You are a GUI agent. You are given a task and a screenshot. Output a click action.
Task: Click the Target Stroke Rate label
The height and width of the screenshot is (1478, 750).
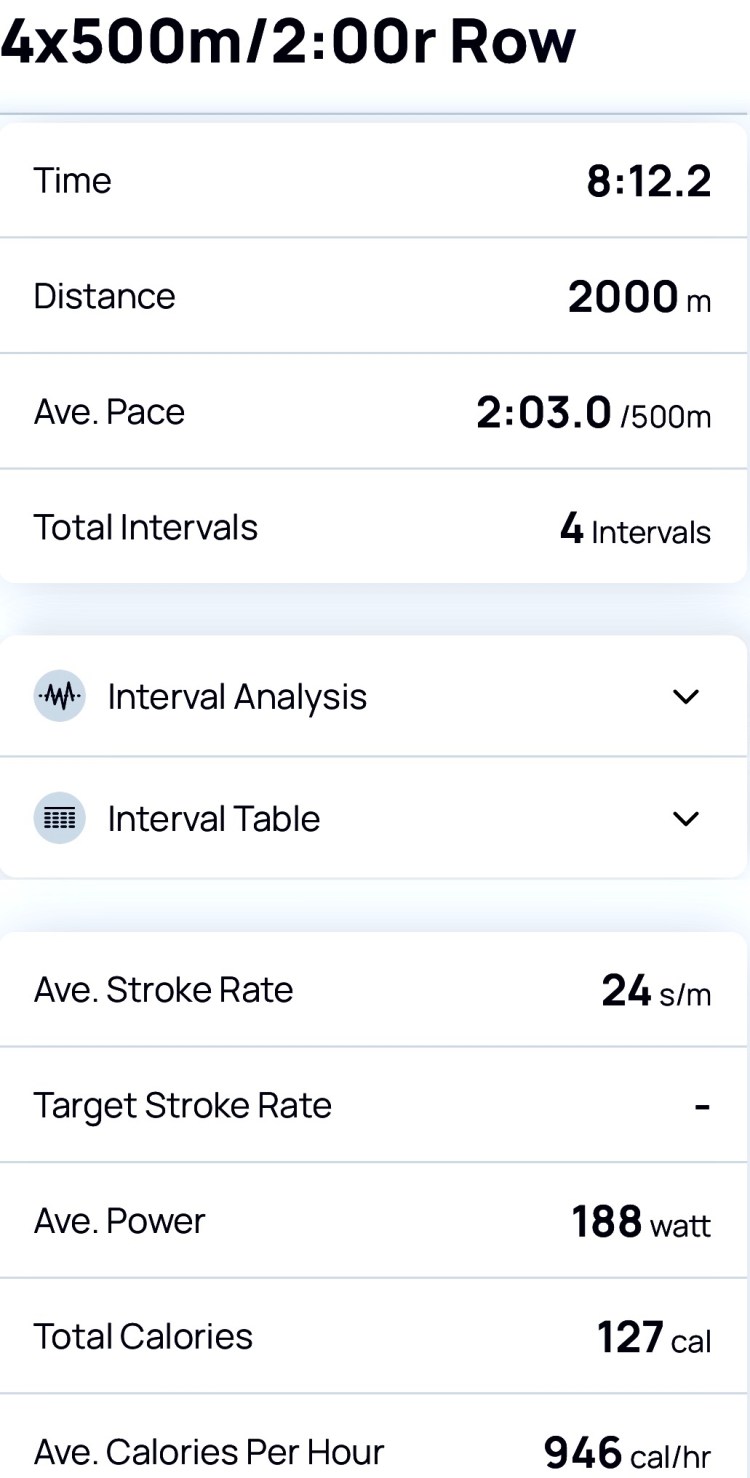click(x=182, y=1105)
